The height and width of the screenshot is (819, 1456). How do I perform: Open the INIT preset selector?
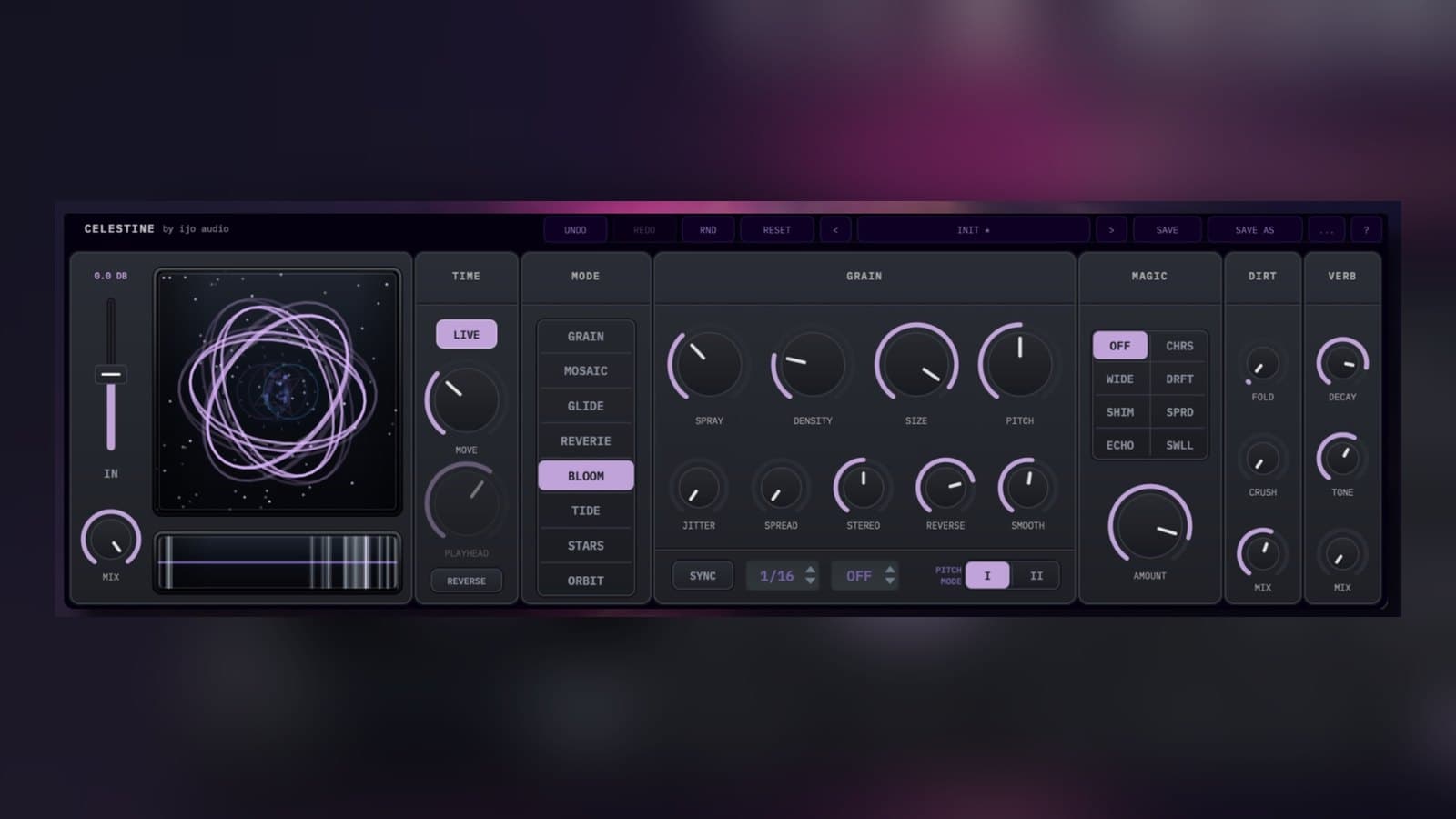click(x=973, y=230)
